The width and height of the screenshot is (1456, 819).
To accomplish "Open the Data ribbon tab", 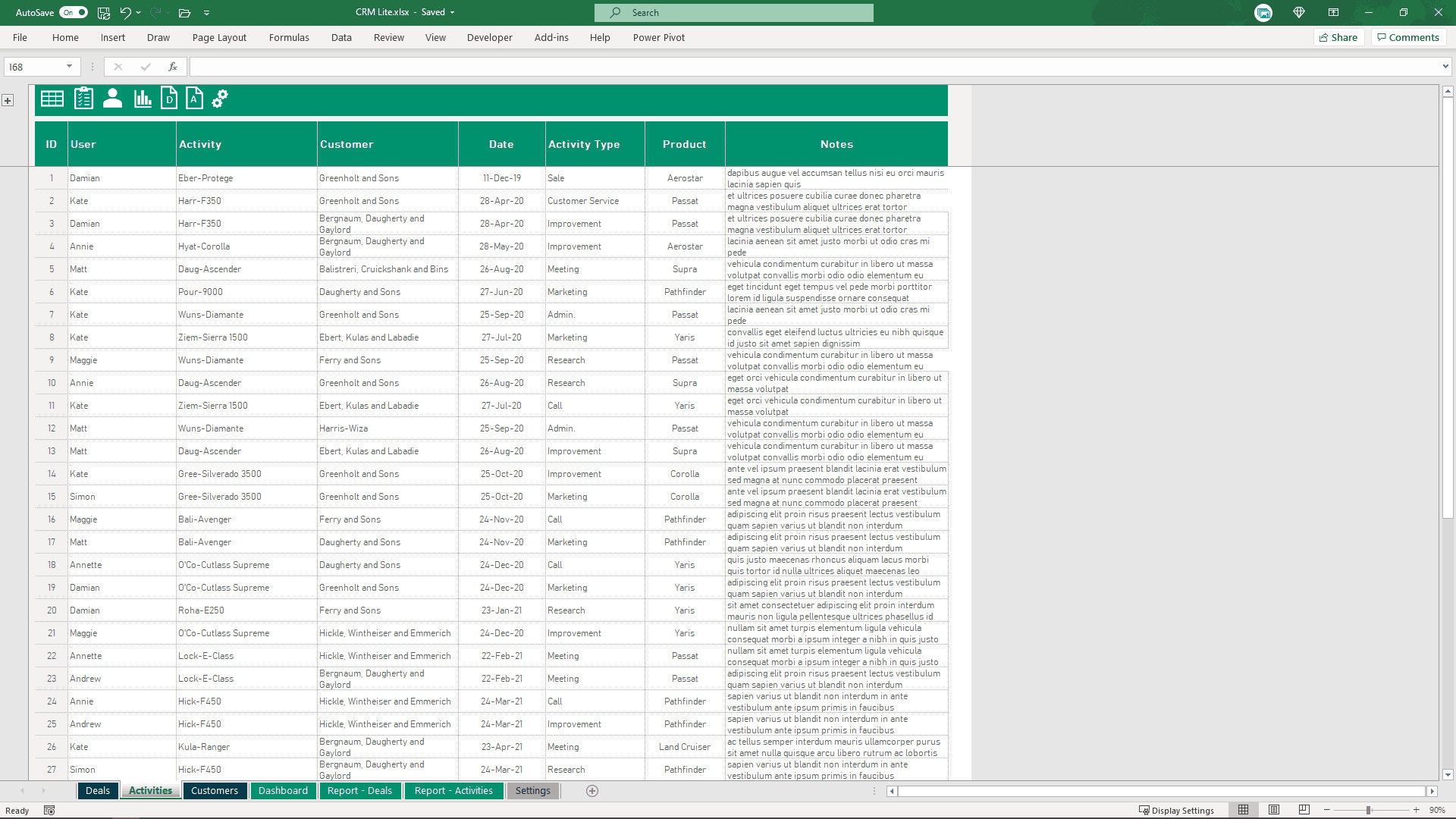I will coord(341,37).
